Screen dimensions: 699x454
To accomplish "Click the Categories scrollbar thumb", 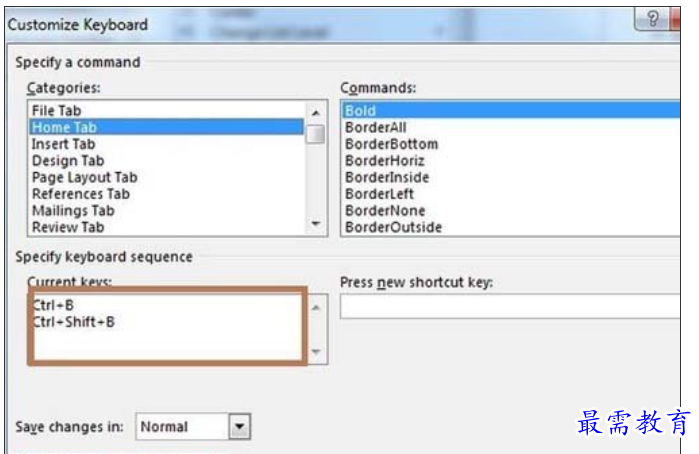I will pyautogui.click(x=316, y=134).
